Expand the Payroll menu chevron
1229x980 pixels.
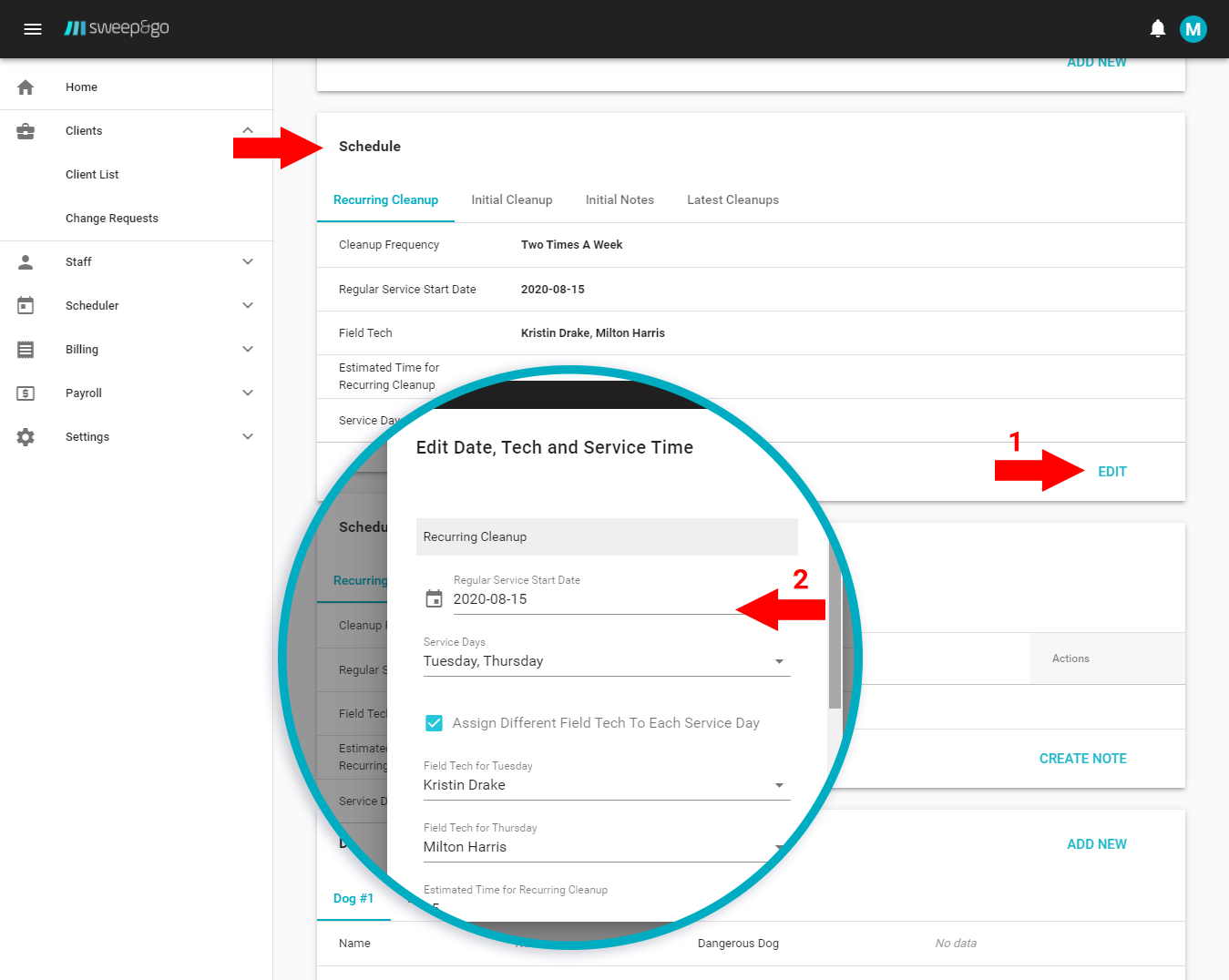(x=248, y=393)
